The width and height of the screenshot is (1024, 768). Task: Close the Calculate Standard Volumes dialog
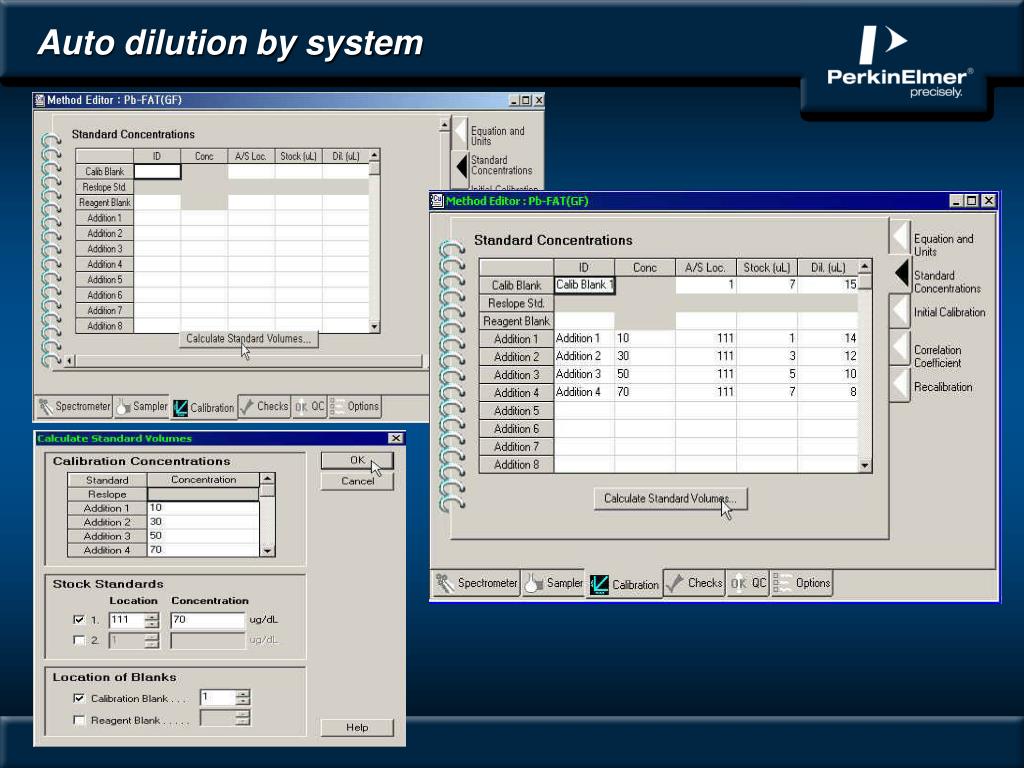395,438
